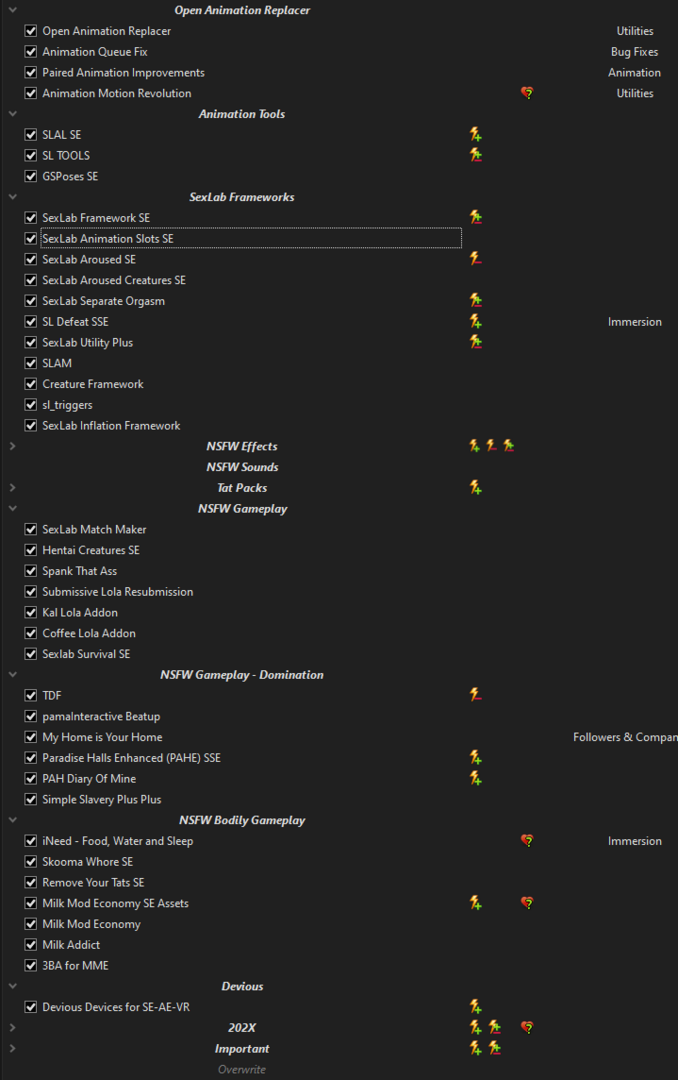
Task: Disable the Open Animation Replacer mod checkbox
Action: pos(31,31)
